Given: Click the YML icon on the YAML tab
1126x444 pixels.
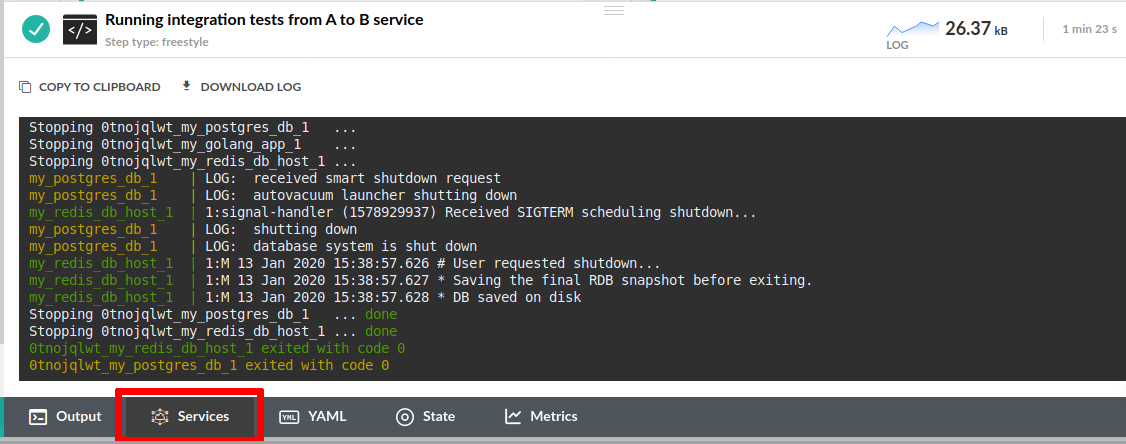Looking at the screenshot, I should pyautogui.click(x=288, y=417).
